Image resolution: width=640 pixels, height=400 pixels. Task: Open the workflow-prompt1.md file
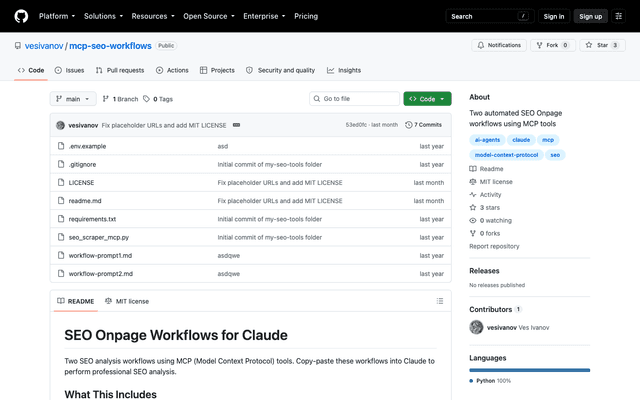[x=100, y=256]
